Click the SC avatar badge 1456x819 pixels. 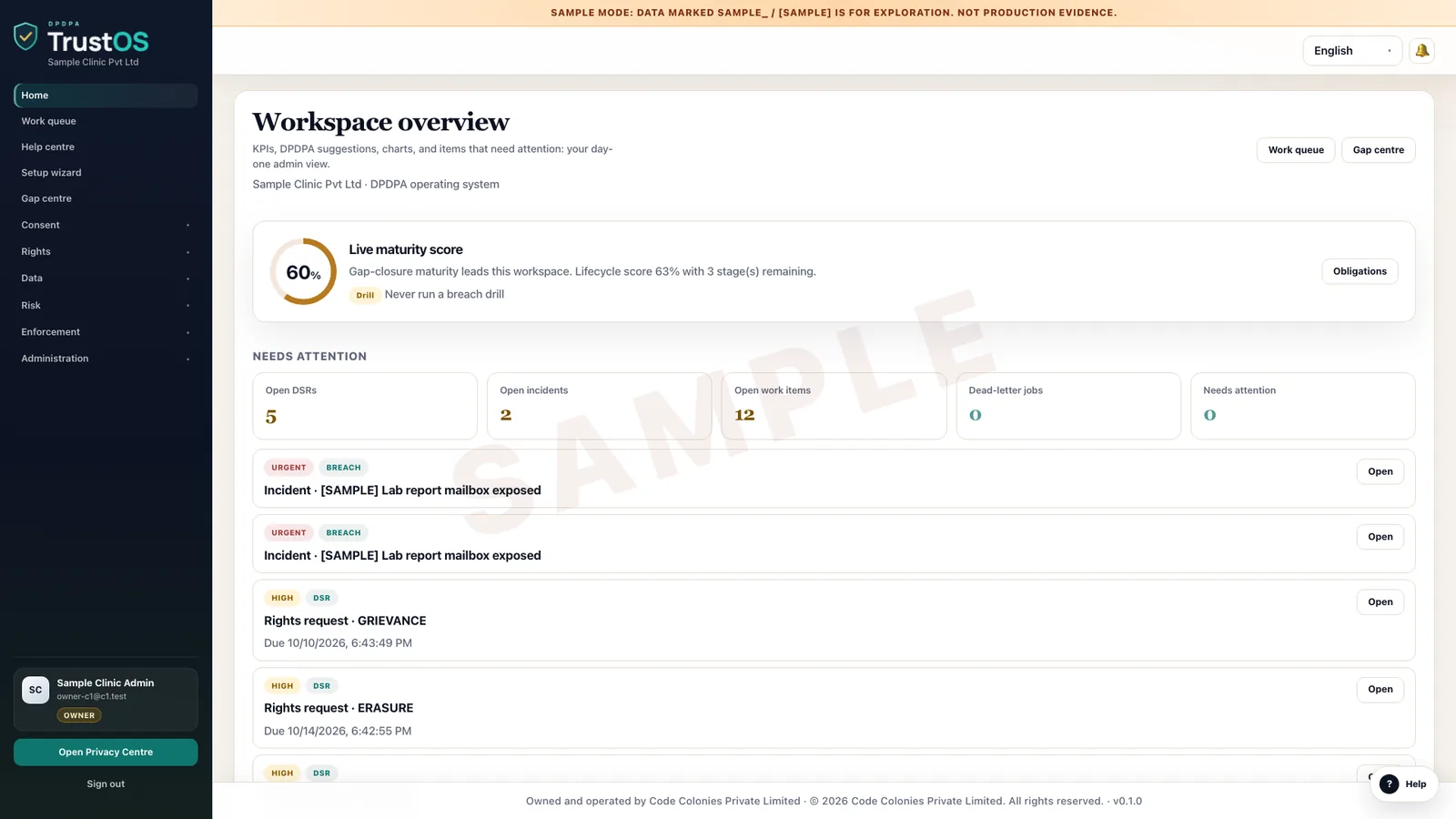click(x=35, y=690)
